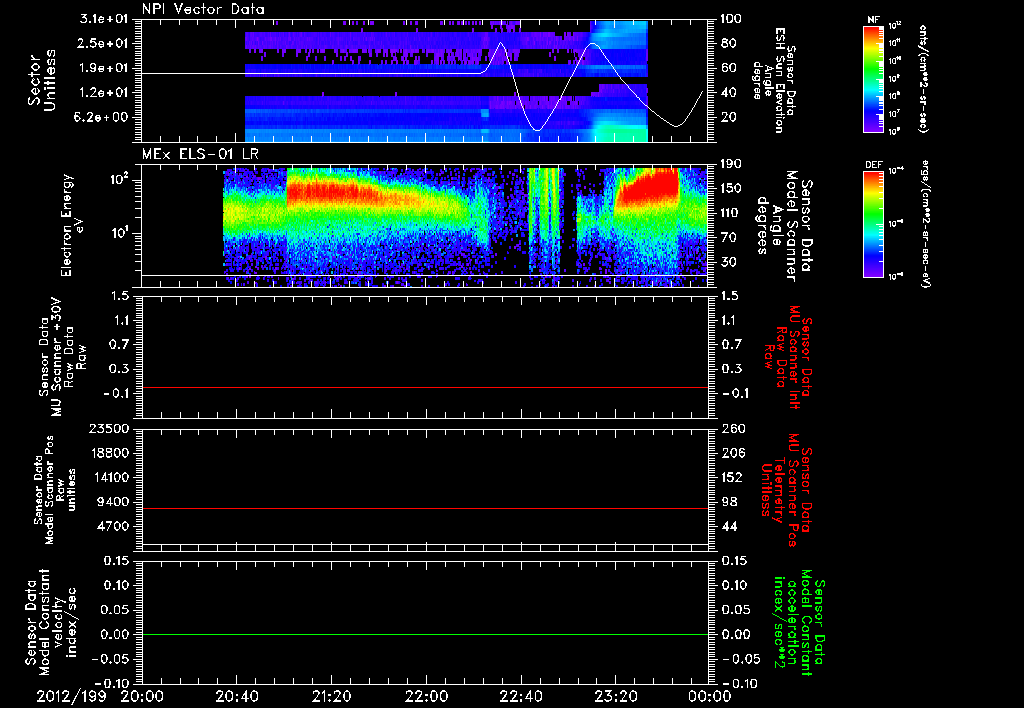Viewport: 1024px width, 708px height.
Task: Click the red 'MU Scanner Inh Raw Data' label
Action: tap(787, 357)
